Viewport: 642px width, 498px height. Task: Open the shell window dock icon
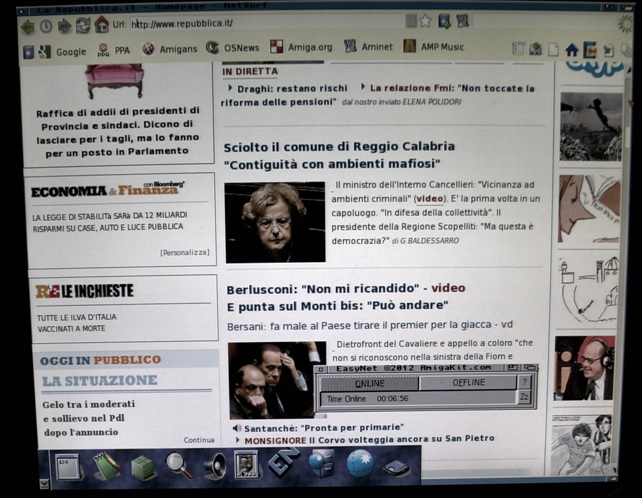coord(67,467)
